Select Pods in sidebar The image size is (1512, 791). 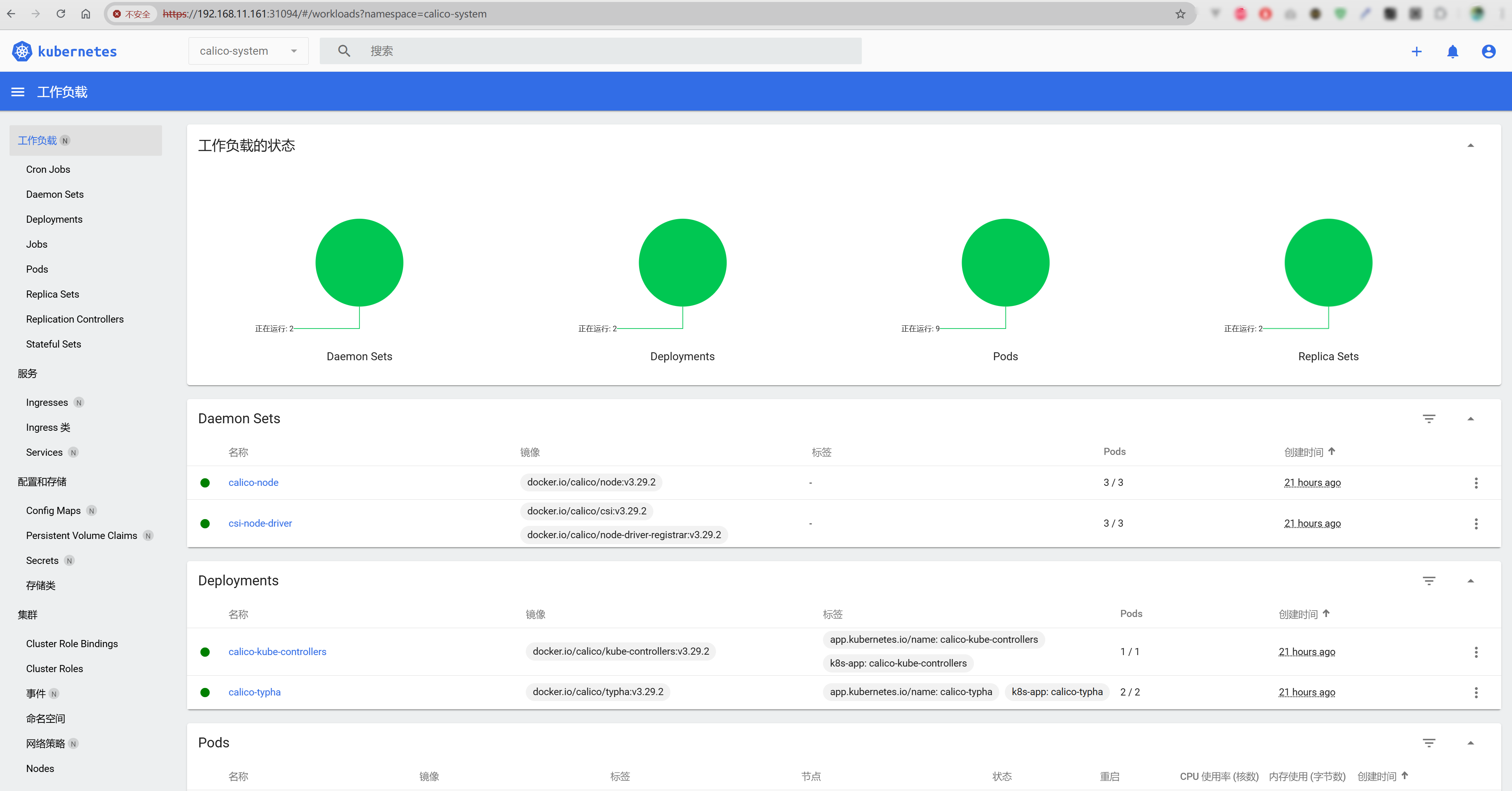pyautogui.click(x=37, y=269)
